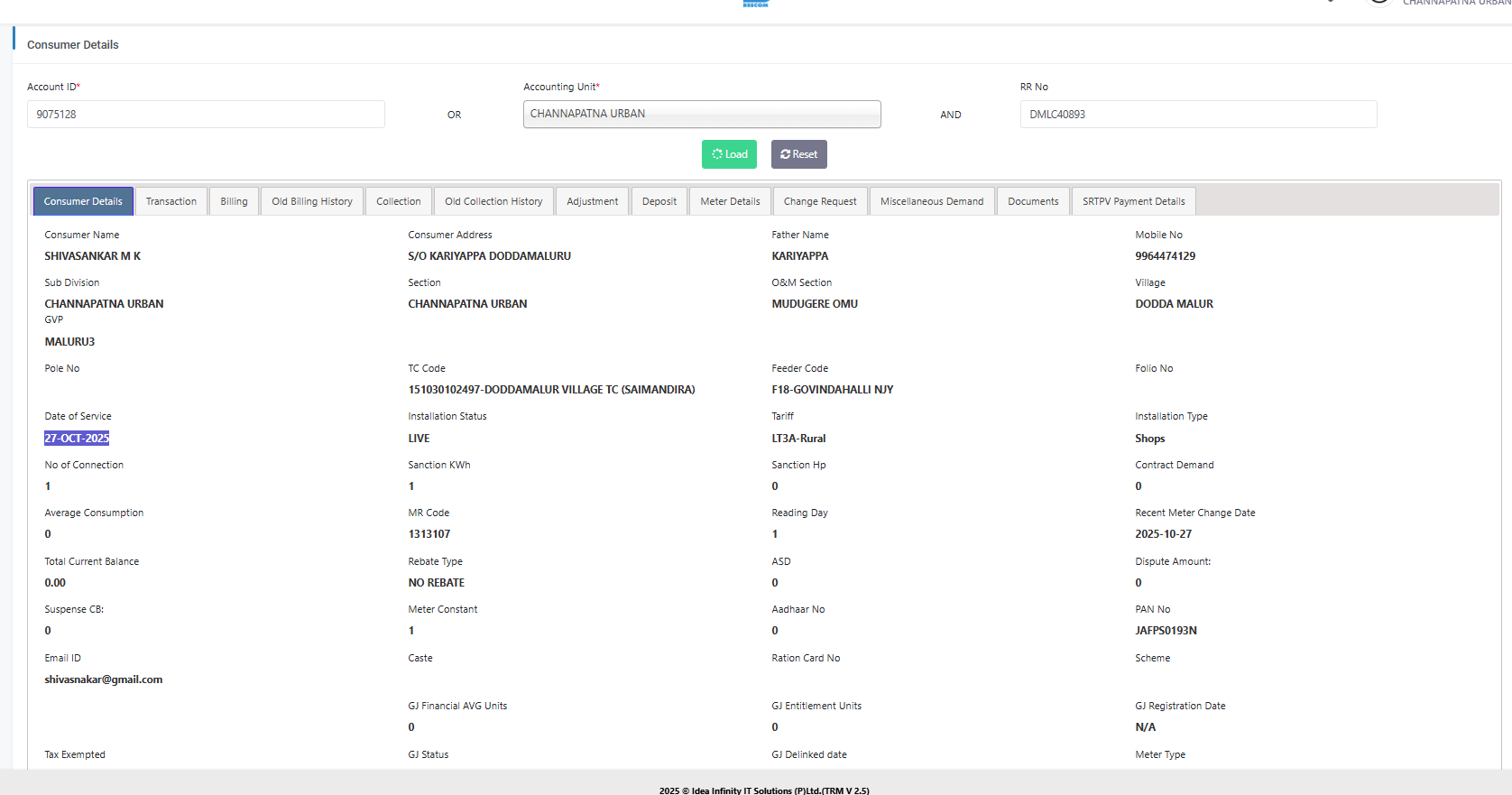Click the Rebate Type value NO REBATE
This screenshot has height=795, width=1512.
click(x=437, y=583)
